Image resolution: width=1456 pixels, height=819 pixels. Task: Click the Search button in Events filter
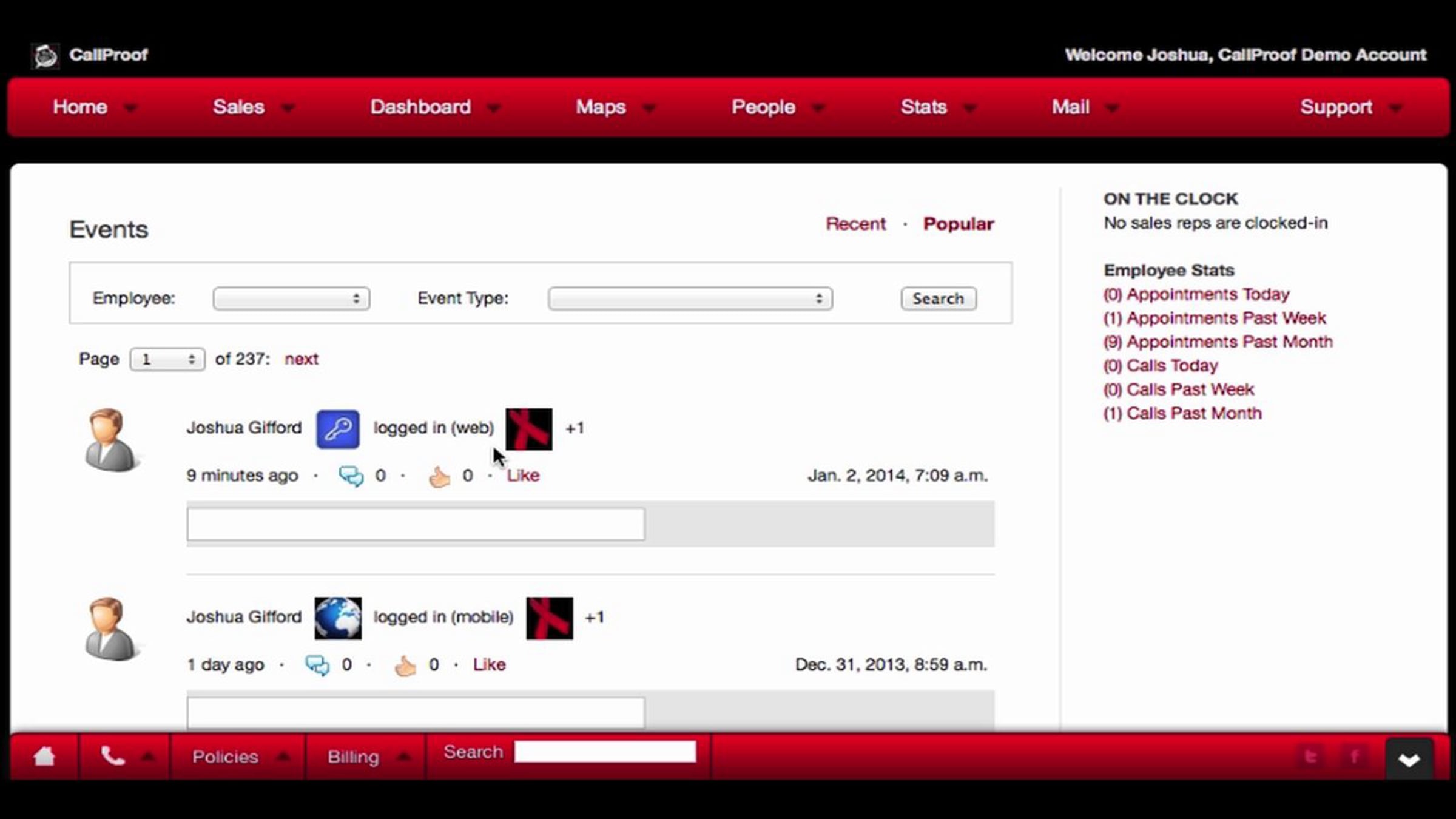(x=939, y=298)
